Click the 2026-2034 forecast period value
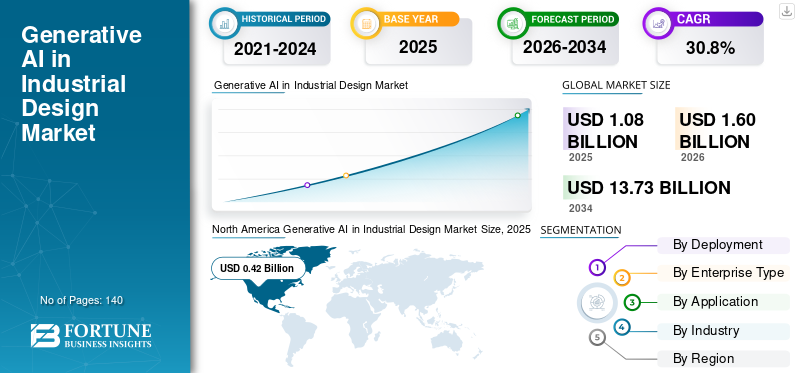Image resolution: width=800 pixels, height=373 pixels. click(x=564, y=47)
